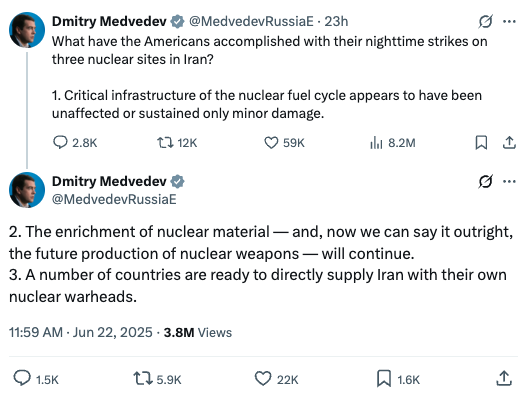Image resolution: width=530 pixels, height=396 pixels.
Task: Reply to the second tweet with 1.5K comments
Action: pos(36,379)
